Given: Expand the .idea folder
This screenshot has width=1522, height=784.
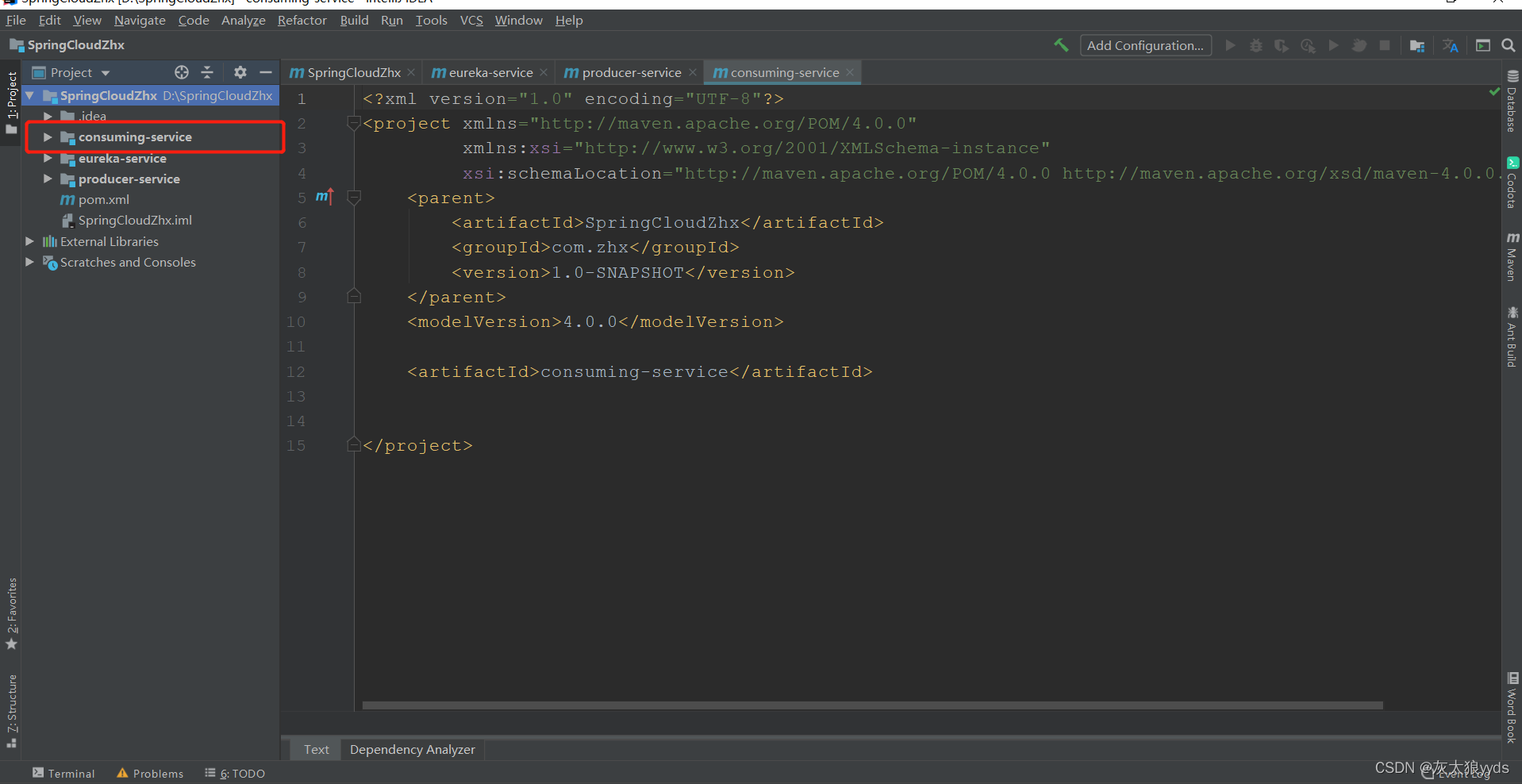Looking at the screenshot, I should [x=48, y=116].
